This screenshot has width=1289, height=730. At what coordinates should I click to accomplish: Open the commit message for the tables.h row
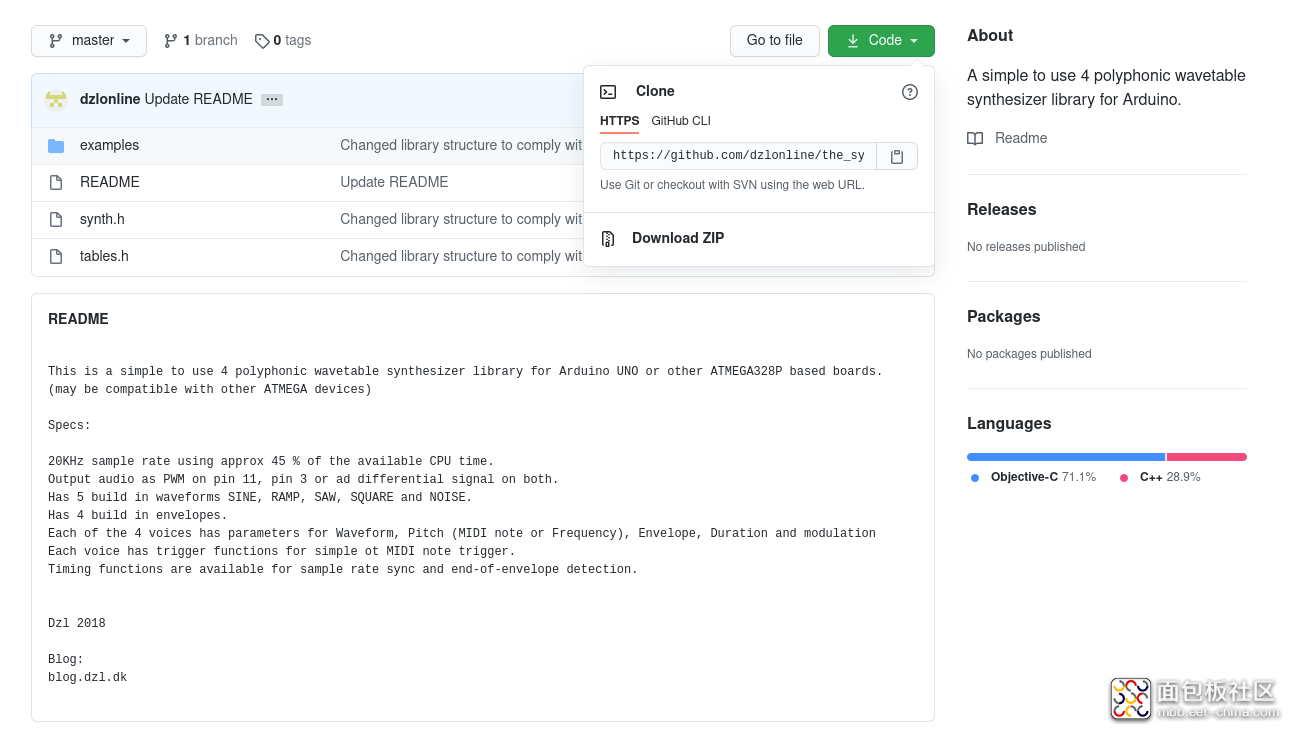[x=461, y=257]
